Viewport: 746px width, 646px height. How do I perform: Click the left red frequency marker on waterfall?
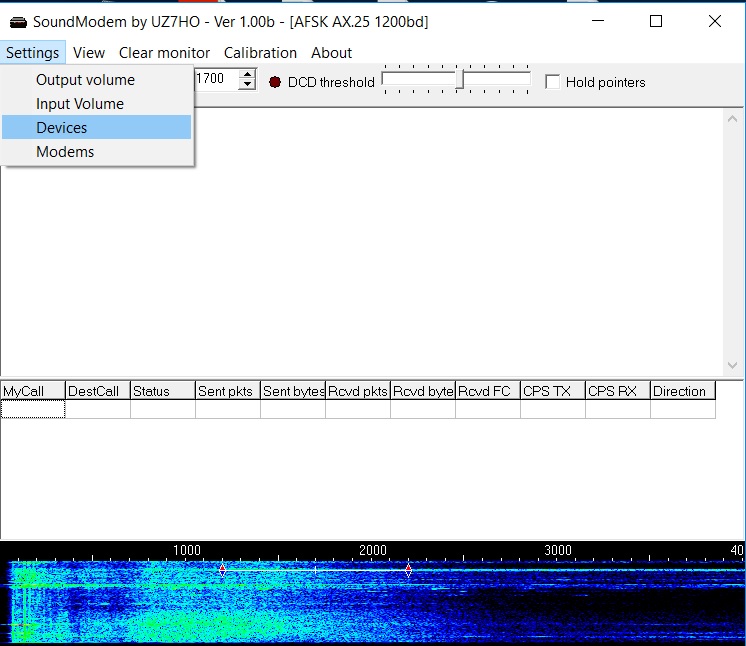coord(222,569)
